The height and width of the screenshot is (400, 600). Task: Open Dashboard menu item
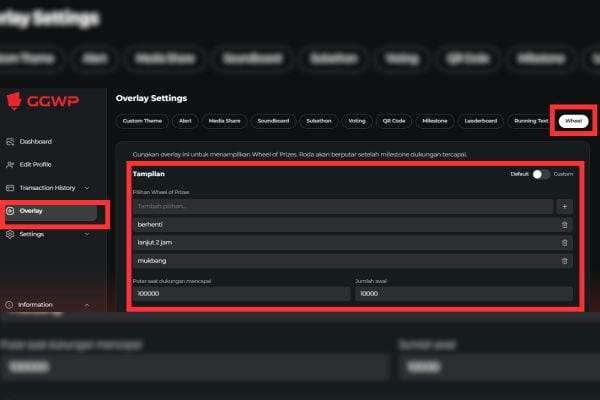click(36, 142)
